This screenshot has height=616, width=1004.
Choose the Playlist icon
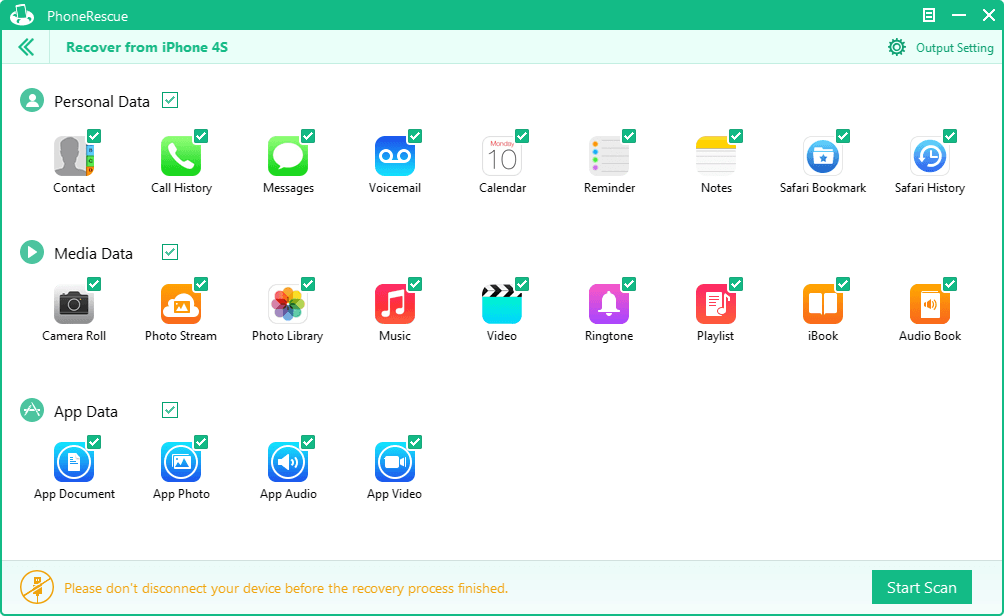(716, 304)
